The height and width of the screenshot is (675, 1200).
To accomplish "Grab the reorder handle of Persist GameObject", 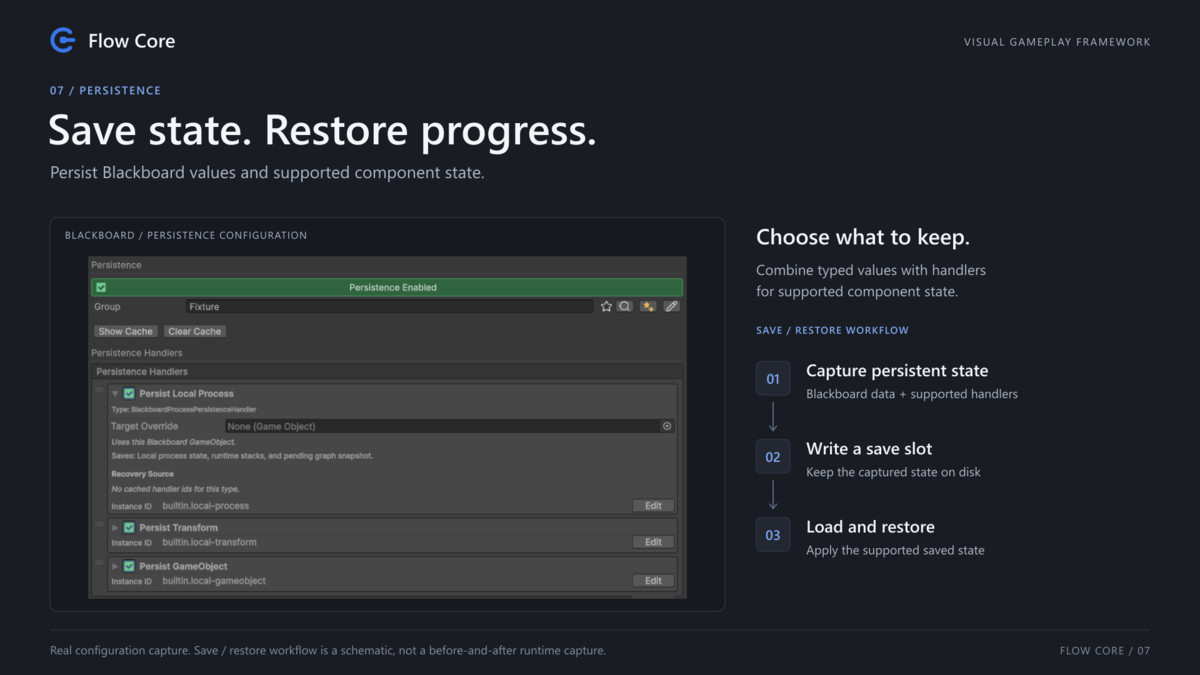I will point(100,562).
